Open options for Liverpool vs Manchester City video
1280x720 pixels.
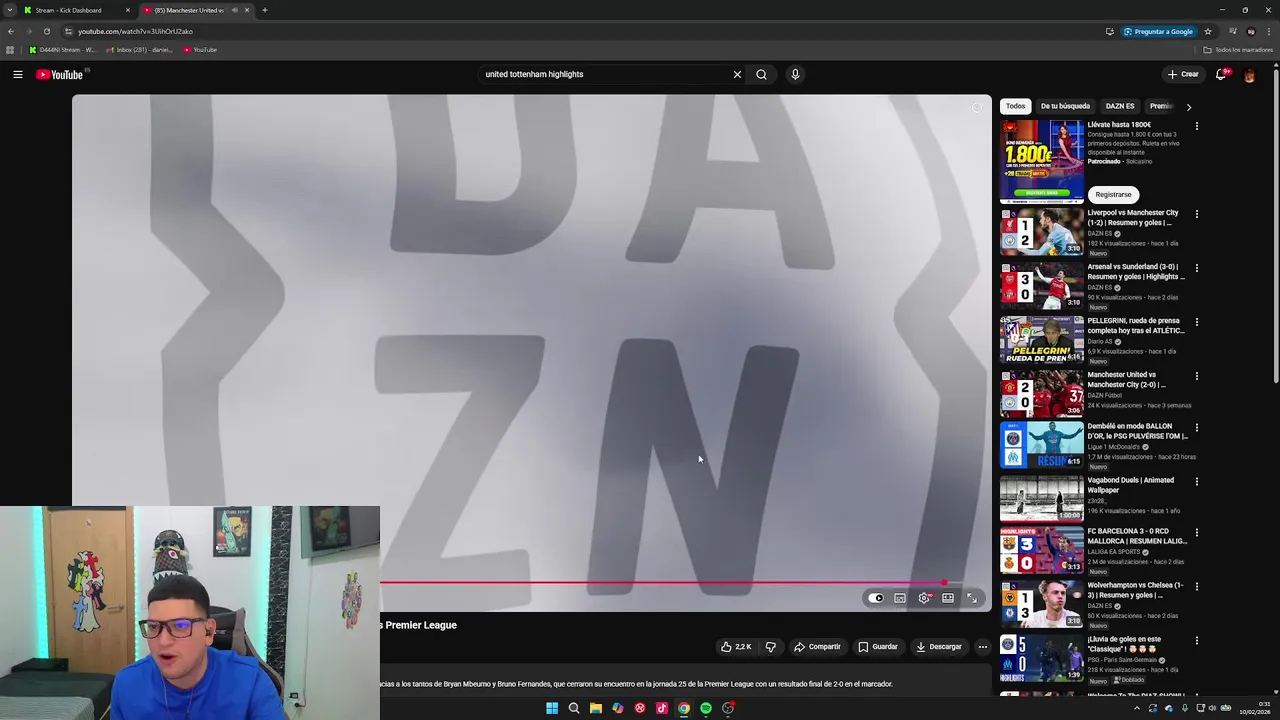tap(1196, 214)
